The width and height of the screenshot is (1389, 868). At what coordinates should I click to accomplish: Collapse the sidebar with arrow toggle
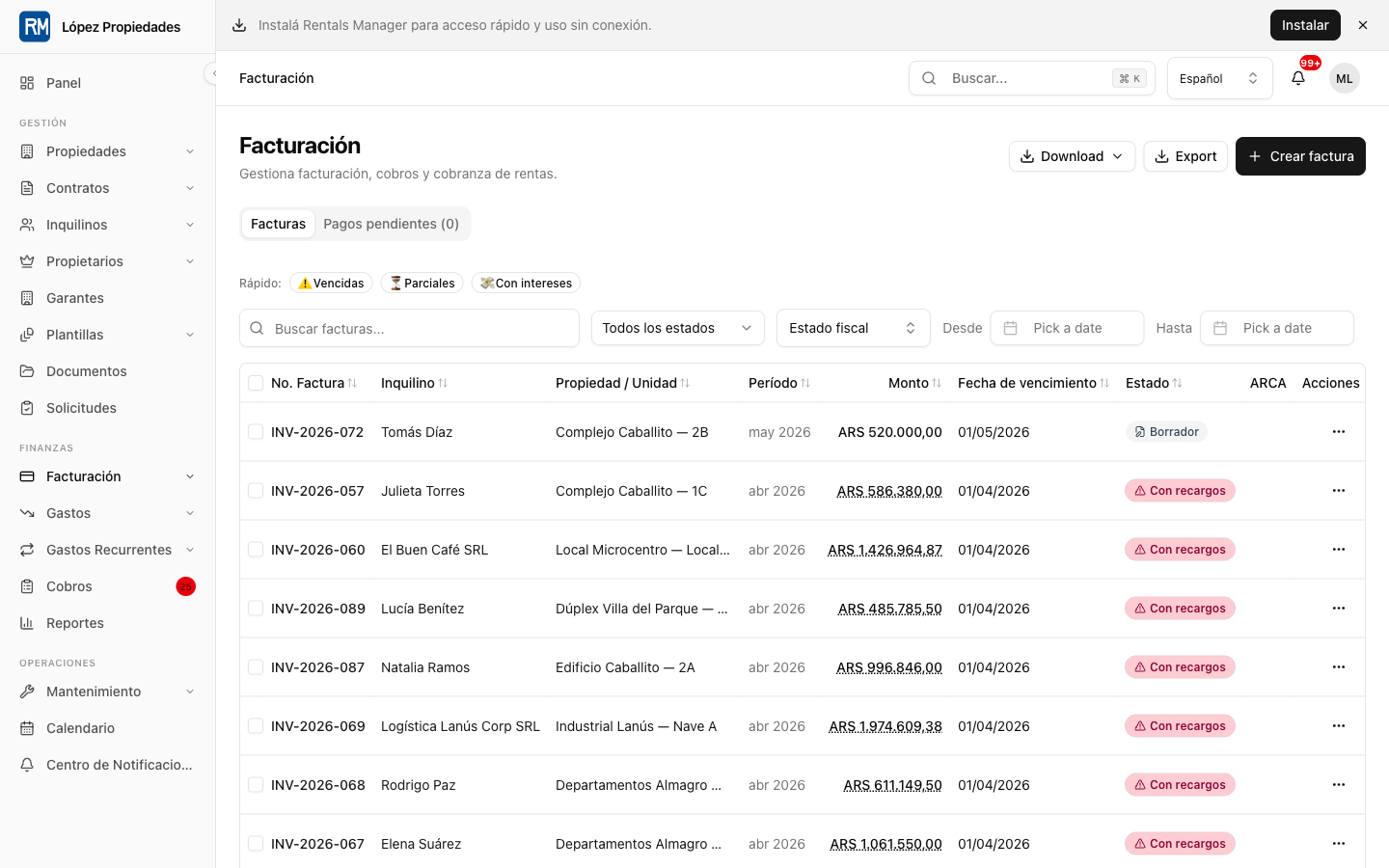(x=213, y=73)
